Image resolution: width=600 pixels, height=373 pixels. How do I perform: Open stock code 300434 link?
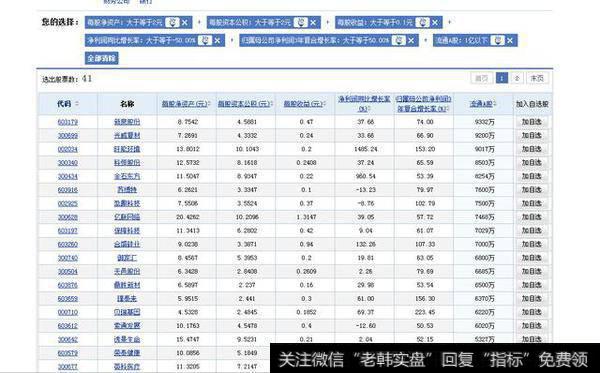[68, 176]
